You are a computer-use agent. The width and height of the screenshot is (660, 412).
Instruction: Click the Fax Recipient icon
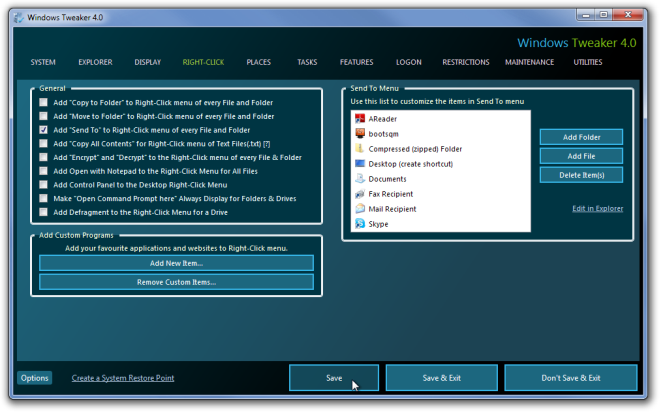[360, 194]
